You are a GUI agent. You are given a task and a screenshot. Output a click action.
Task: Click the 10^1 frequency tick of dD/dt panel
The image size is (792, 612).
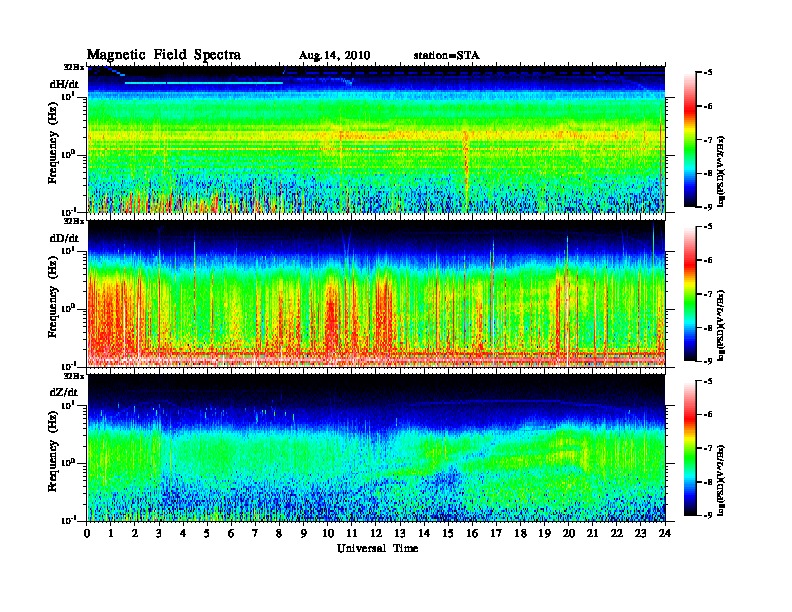point(69,250)
